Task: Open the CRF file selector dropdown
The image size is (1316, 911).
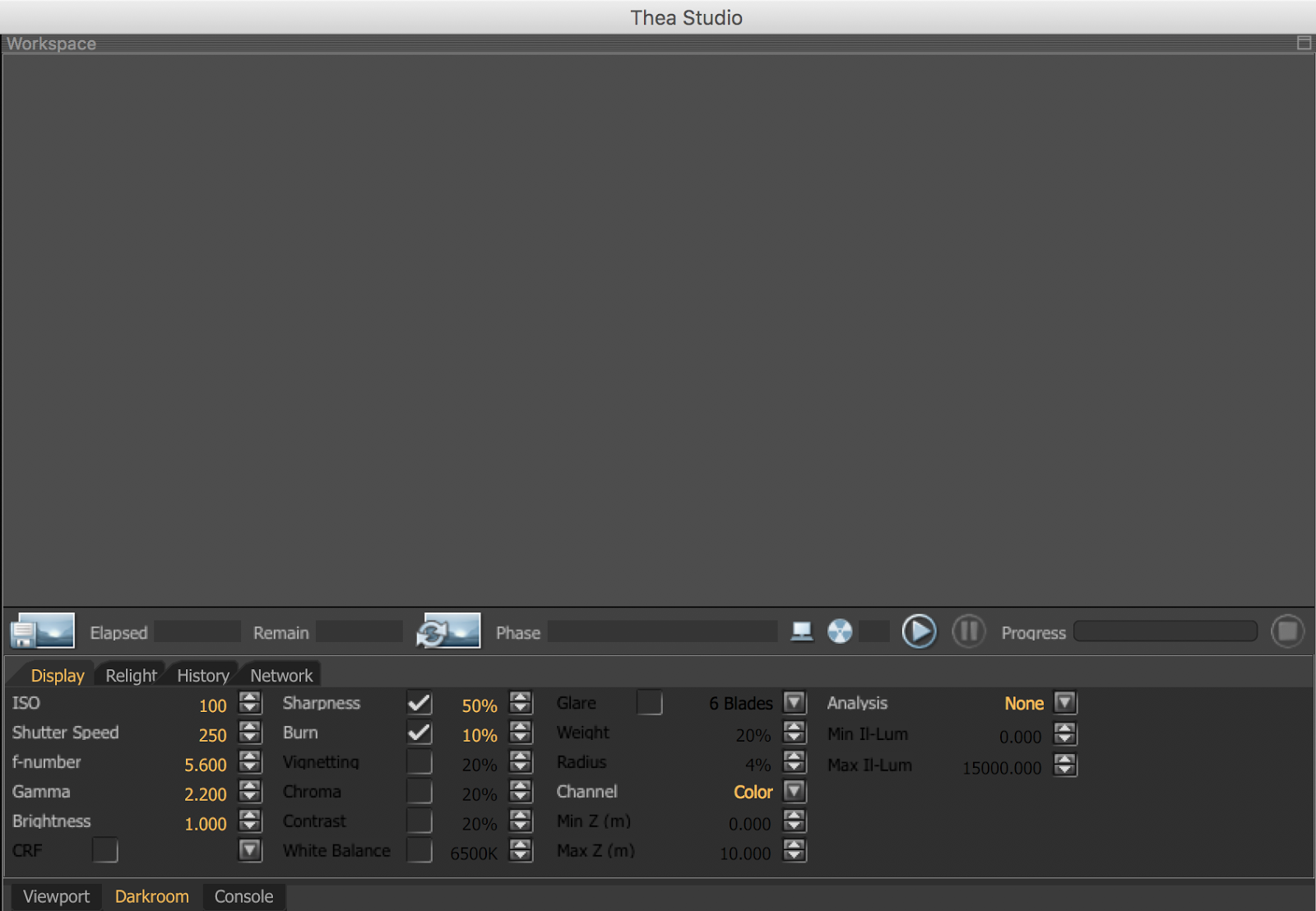Action: click(249, 850)
